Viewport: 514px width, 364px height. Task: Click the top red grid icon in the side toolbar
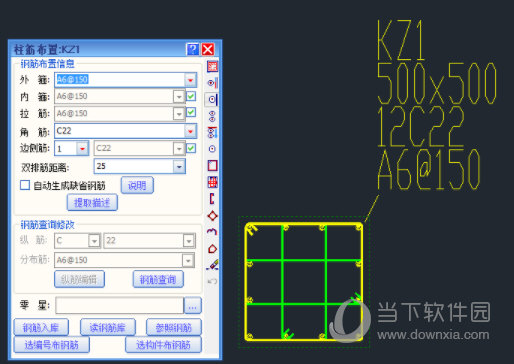point(212,66)
